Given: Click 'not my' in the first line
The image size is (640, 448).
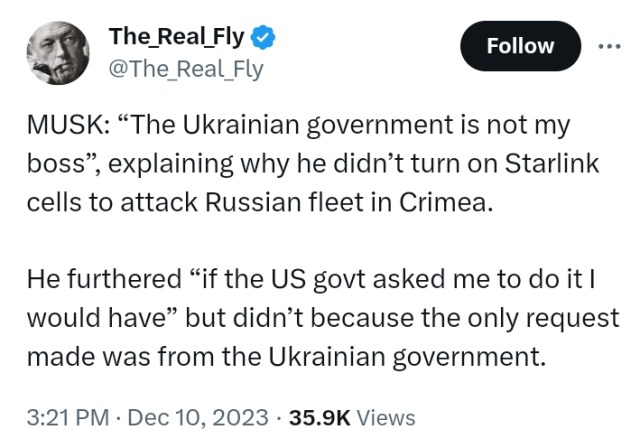Looking at the screenshot, I should point(528,125).
